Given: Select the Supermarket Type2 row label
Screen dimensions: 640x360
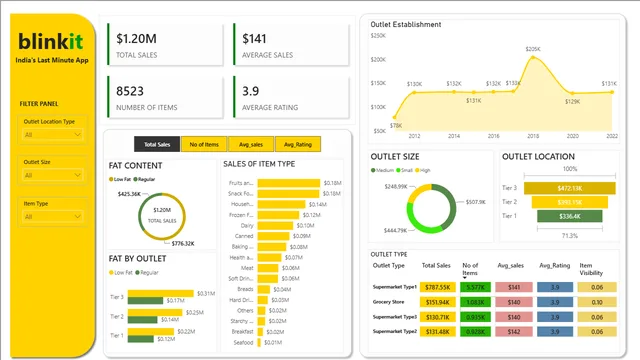Looking at the screenshot, I should coord(395,331).
